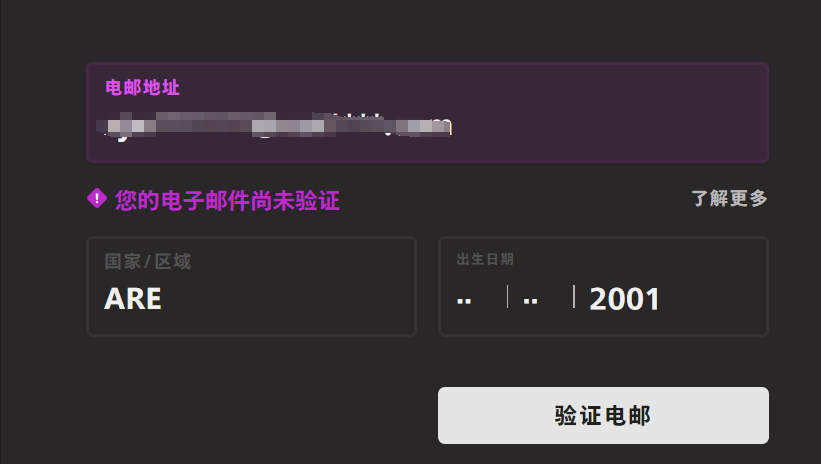The width and height of the screenshot is (821, 464).
Task: Open the 了解更多 link
Action: click(x=729, y=198)
